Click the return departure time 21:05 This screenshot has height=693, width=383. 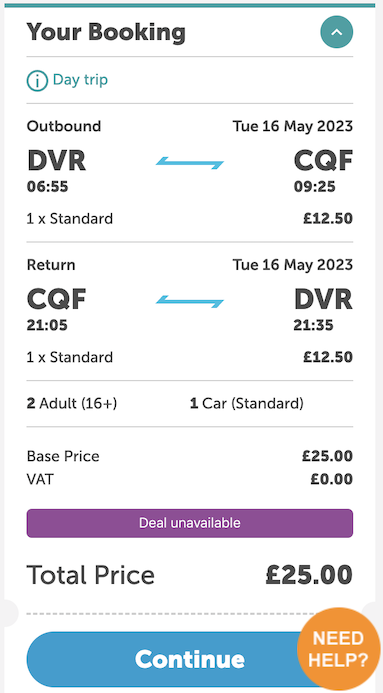[x=47, y=326]
